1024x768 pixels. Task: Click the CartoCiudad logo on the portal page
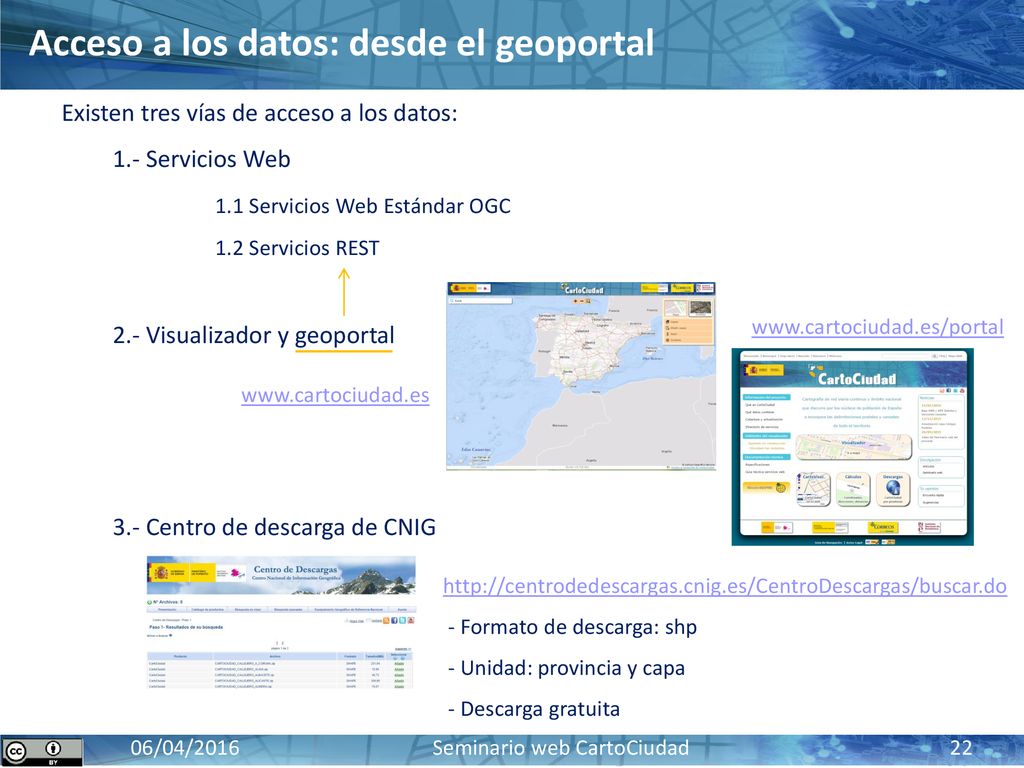coord(853,376)
